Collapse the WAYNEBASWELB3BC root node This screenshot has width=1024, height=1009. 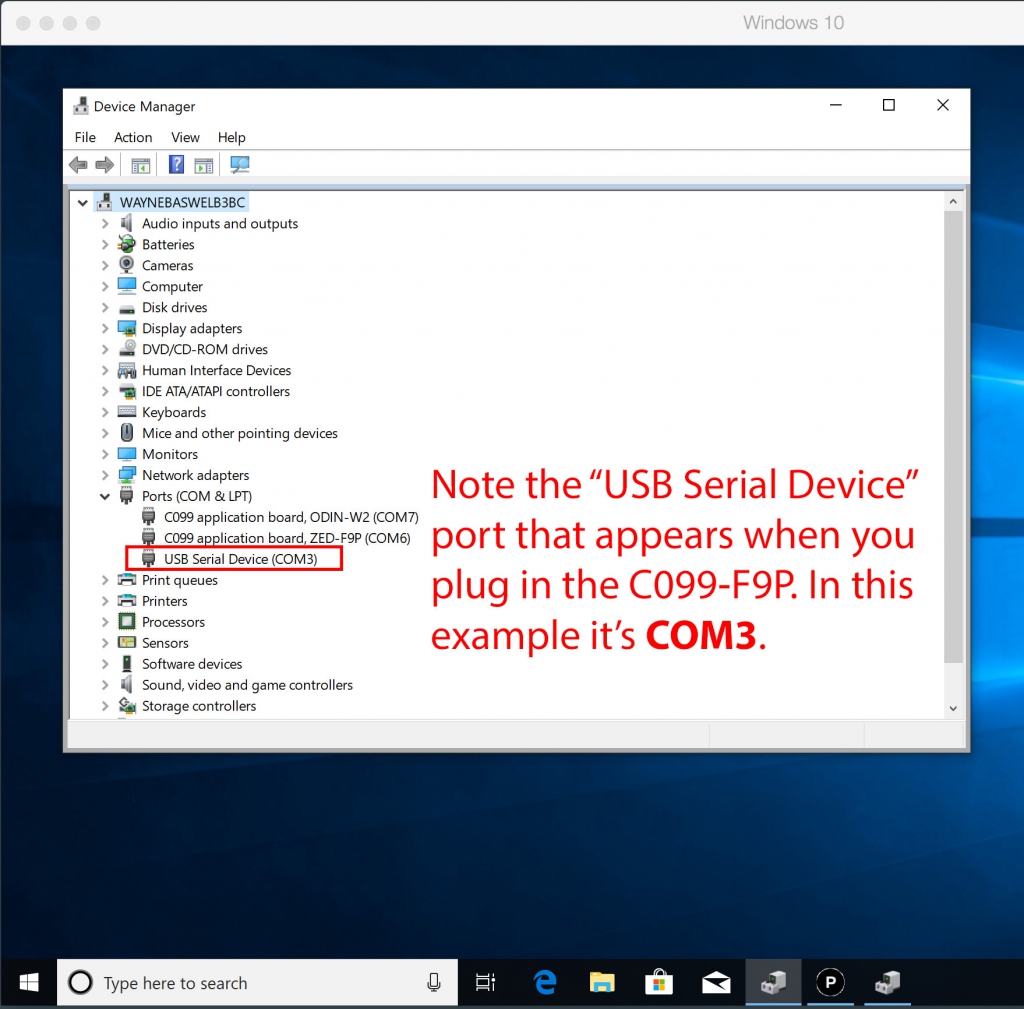click(x=83, y=202)
